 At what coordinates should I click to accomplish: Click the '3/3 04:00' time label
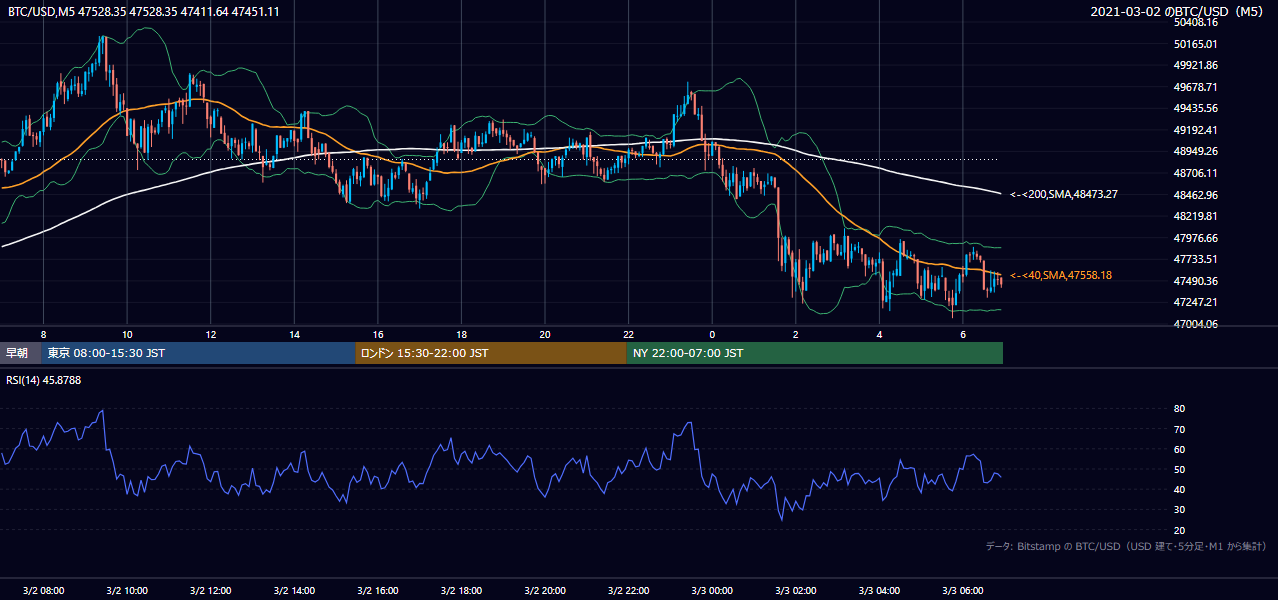click(x=878, y=590)
